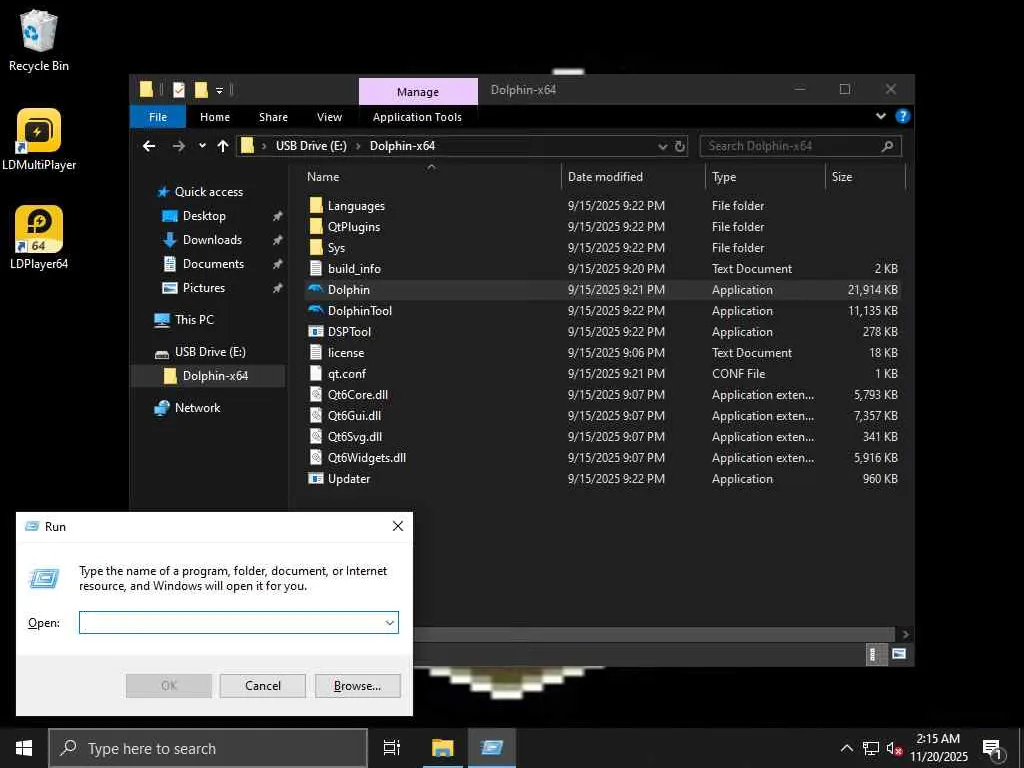
Task: Open File Explorer from the taskbar
Action: click(x=442, y=748)
